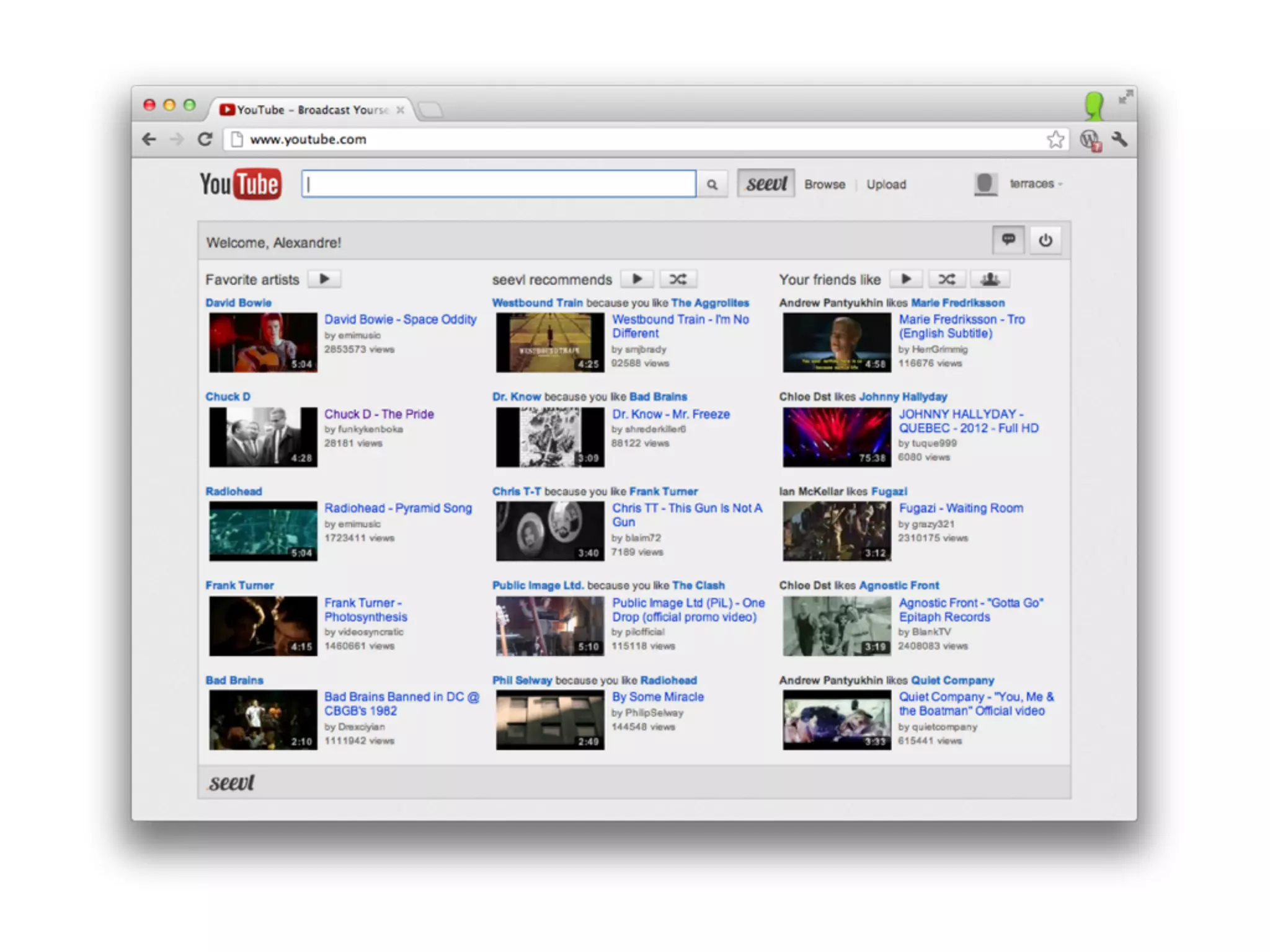The height and width of the screenshot is (952, 1270).
Task: Click the friends icon beside shuffle
Action: (990, 279)
